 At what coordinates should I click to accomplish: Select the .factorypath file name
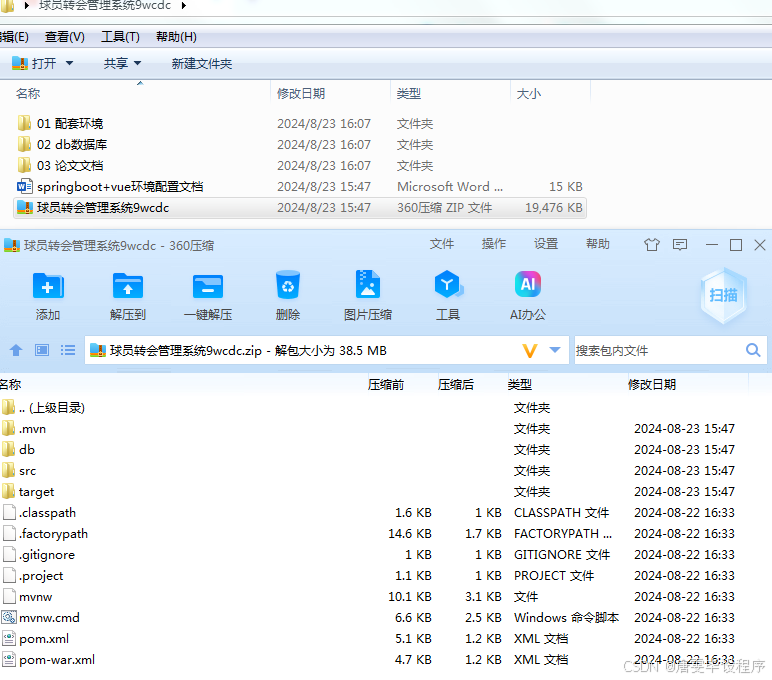click(53, 534)
